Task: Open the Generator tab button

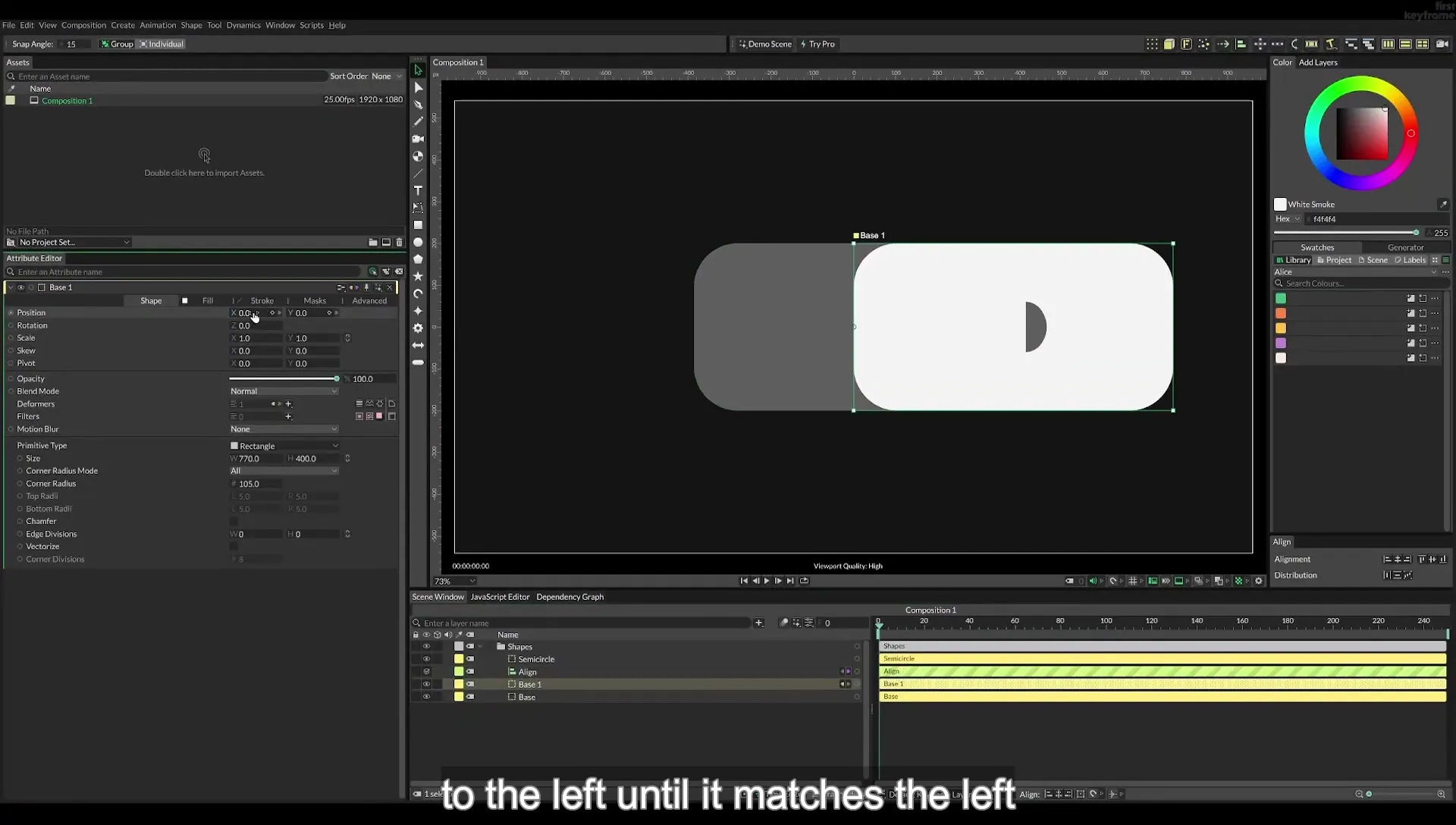Action: pos(1405,247)
